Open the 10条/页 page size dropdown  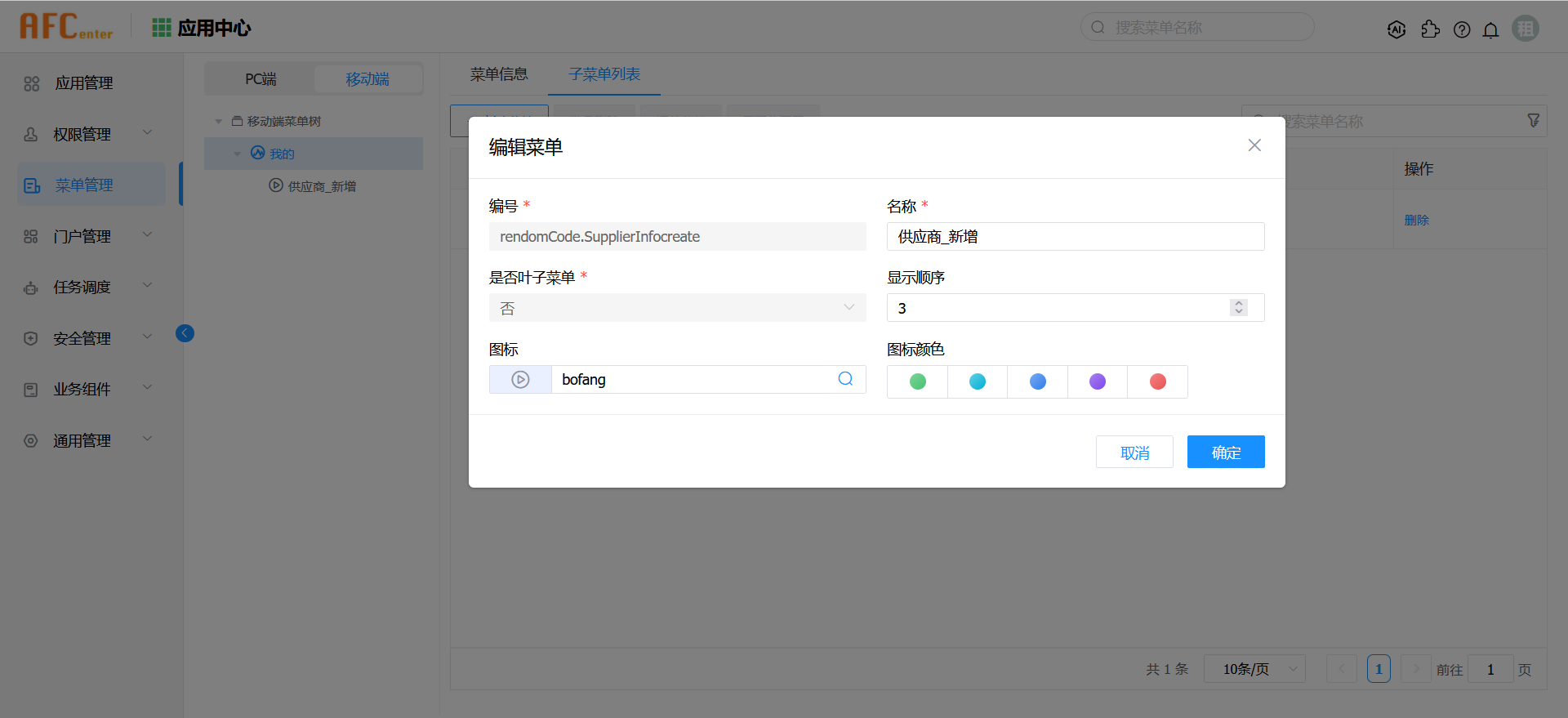(1254, 669)
